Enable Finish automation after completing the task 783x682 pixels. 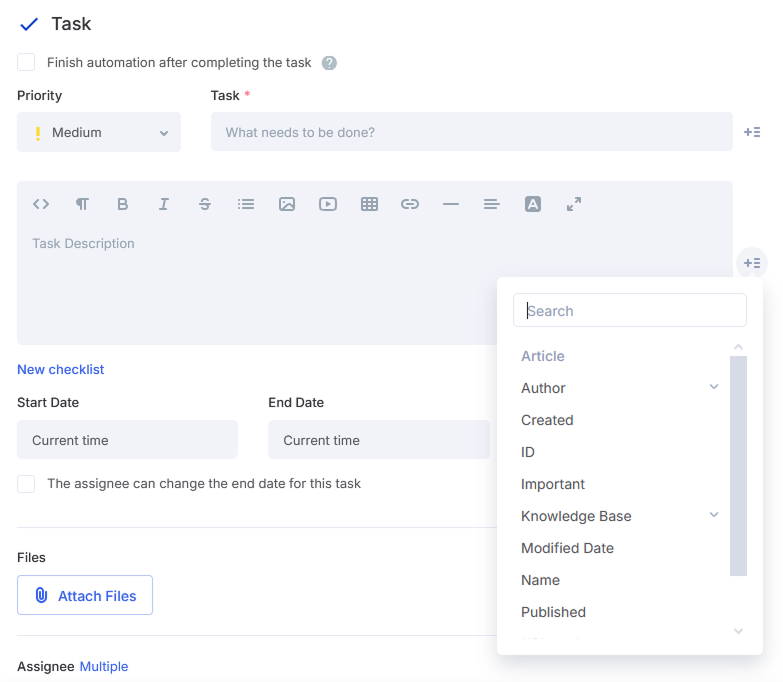[x=26, y=63]
